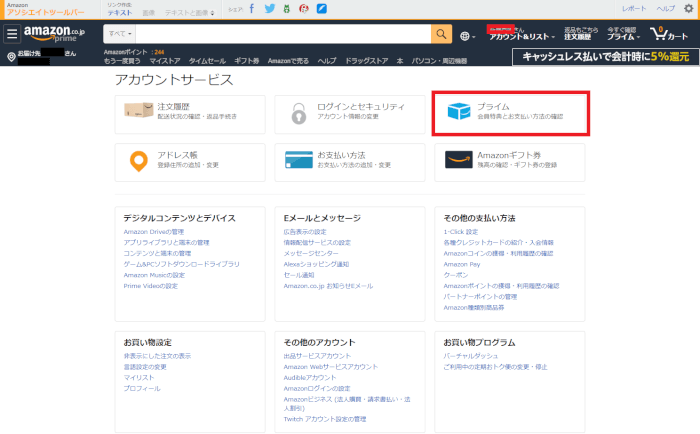
Task: Click the Facebook share icon
Action: (x=251, y=8)
